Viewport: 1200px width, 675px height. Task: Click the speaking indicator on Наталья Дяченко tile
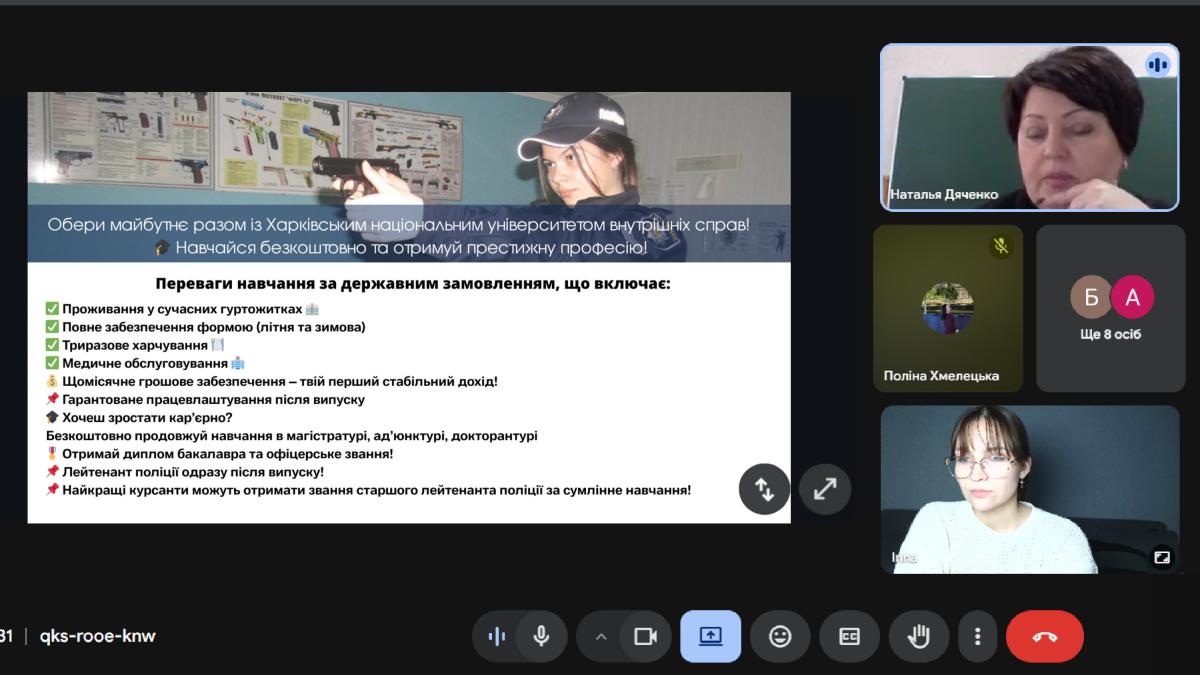point(1158,65)
